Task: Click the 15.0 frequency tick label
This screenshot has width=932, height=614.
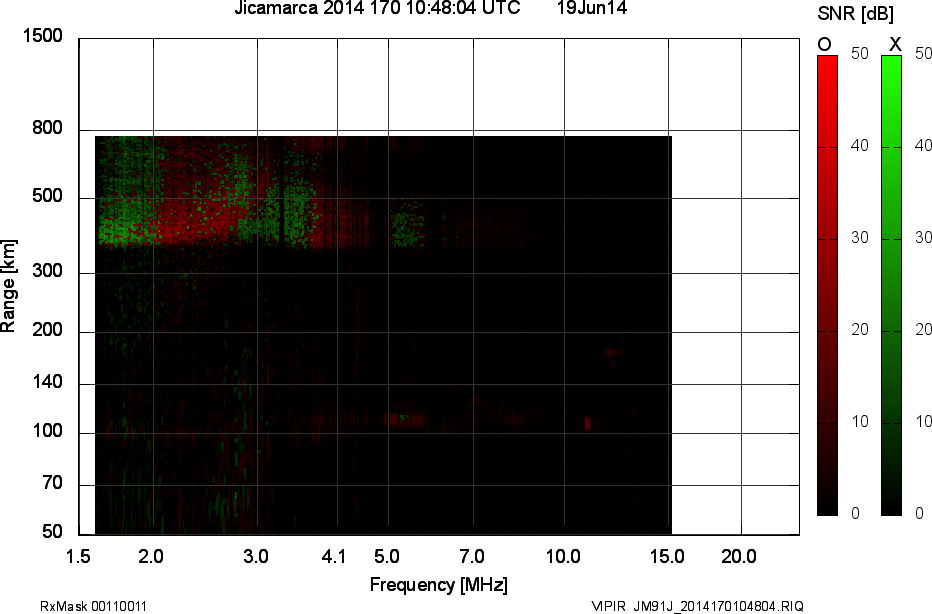Action: coord(667,557)
